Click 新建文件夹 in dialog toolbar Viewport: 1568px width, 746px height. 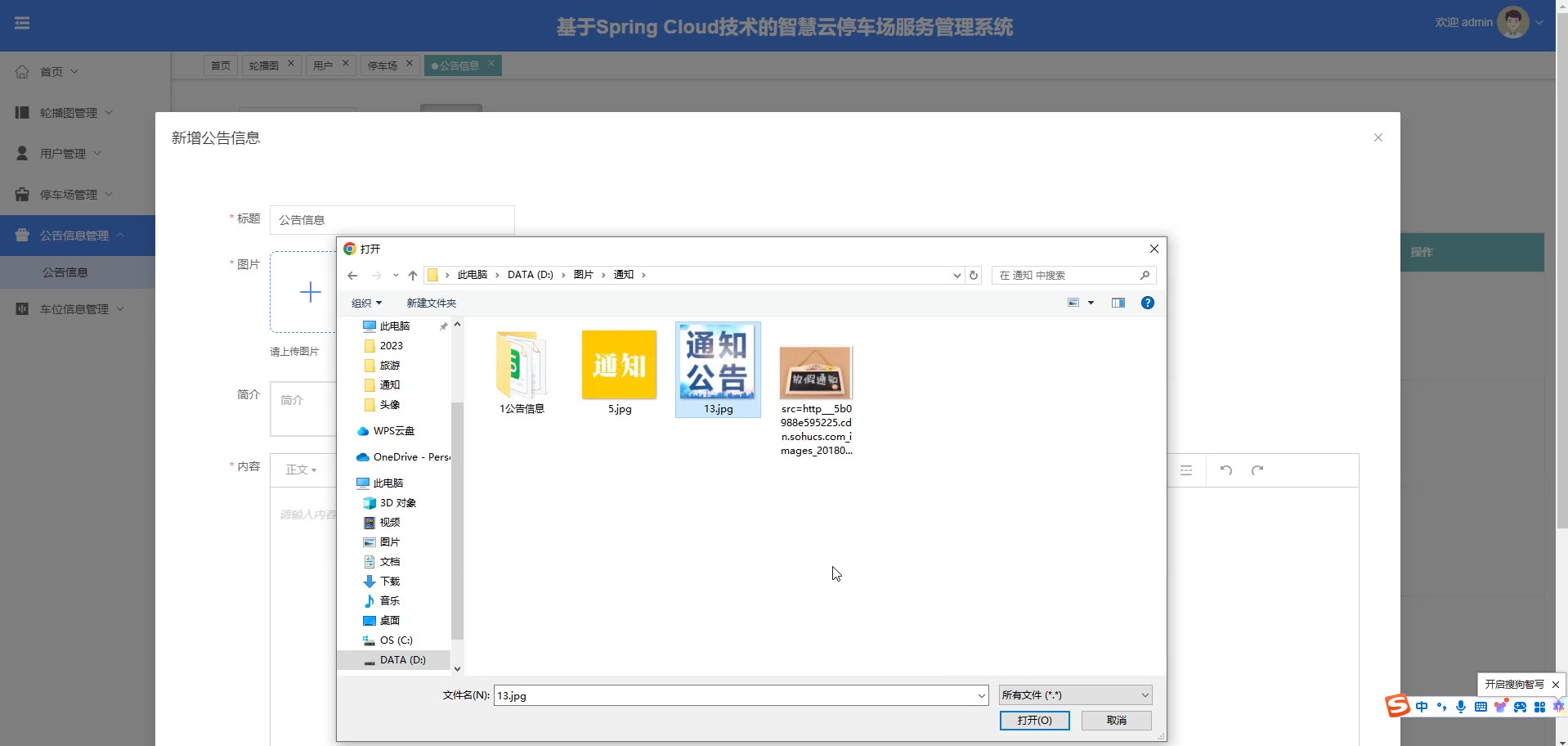pyautogui.click(x=432, y=303)
